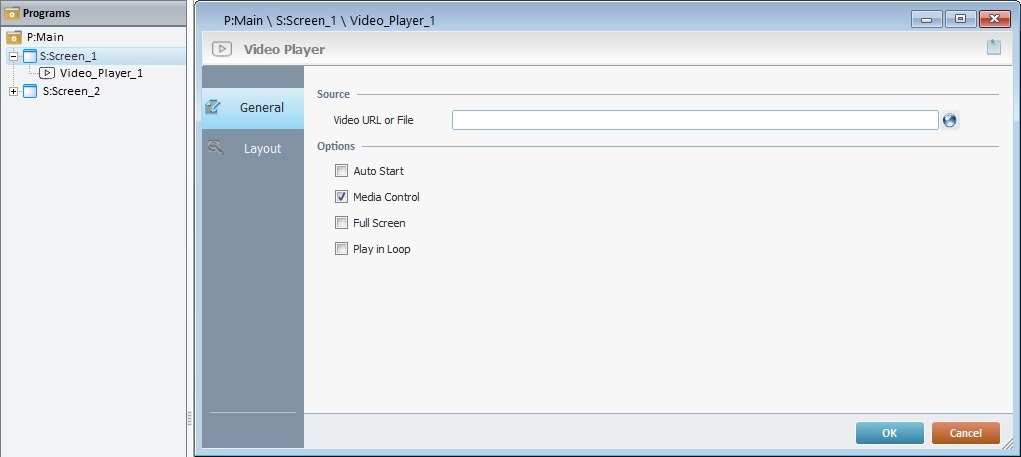Collapse the S:Screen_1 tree node
Viewport: 1021px width, 457px height.
click(14, 56)
